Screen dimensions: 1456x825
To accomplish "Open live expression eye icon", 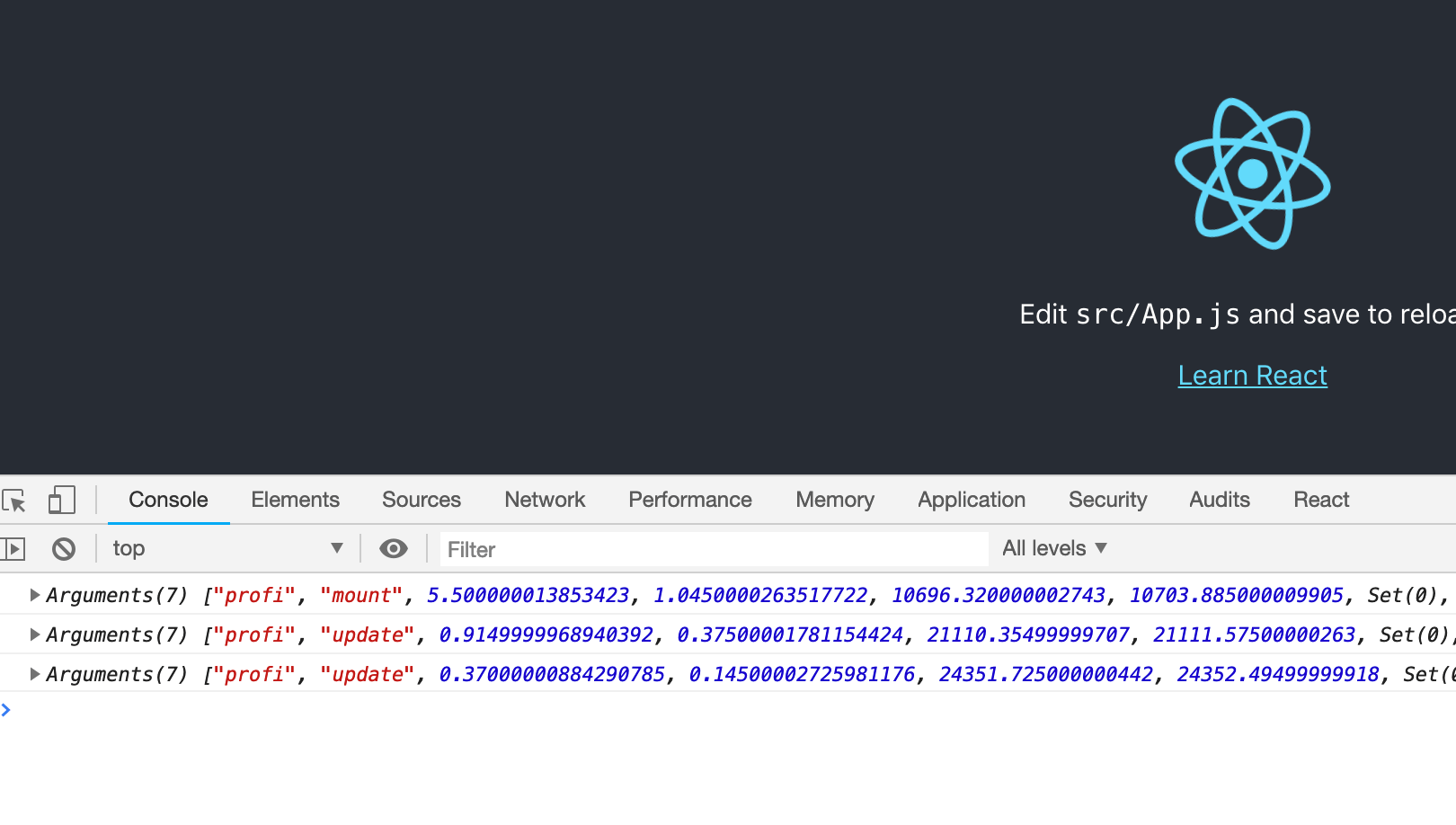I will [x=394, y=548].
